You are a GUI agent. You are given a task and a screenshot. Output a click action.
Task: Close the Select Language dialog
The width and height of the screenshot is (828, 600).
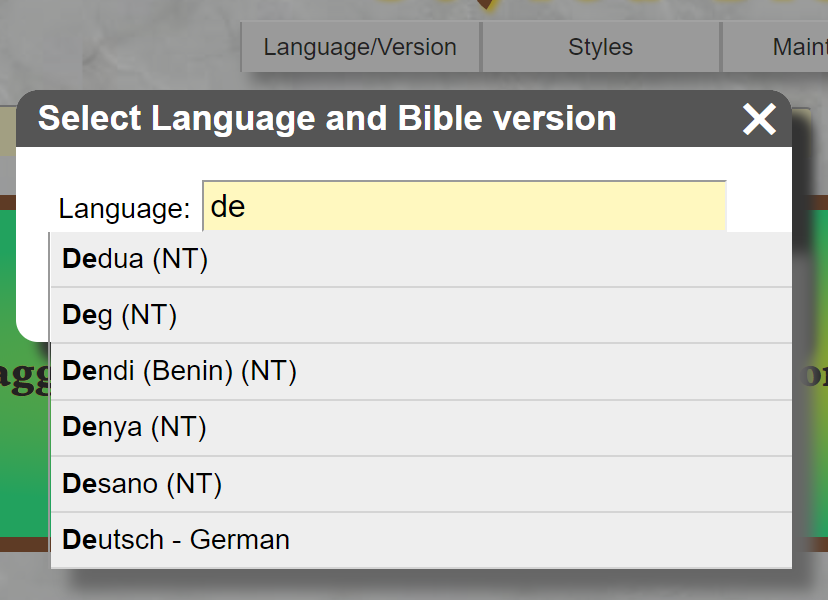tap(759, 120)
